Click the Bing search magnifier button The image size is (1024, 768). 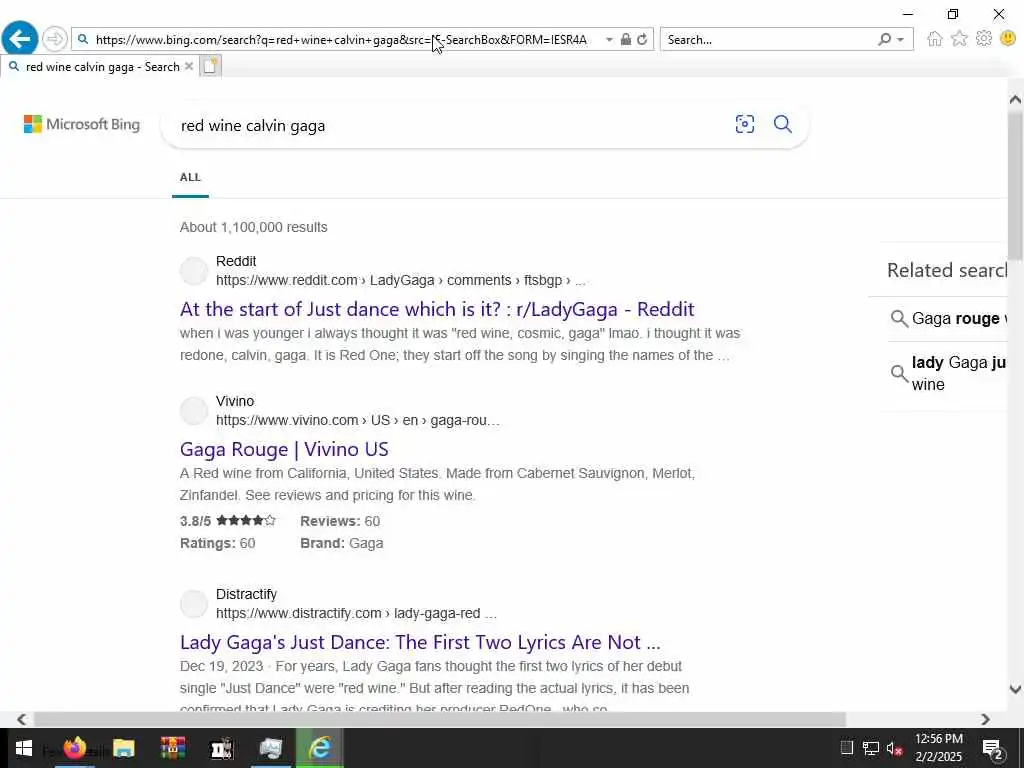[782, 124]
